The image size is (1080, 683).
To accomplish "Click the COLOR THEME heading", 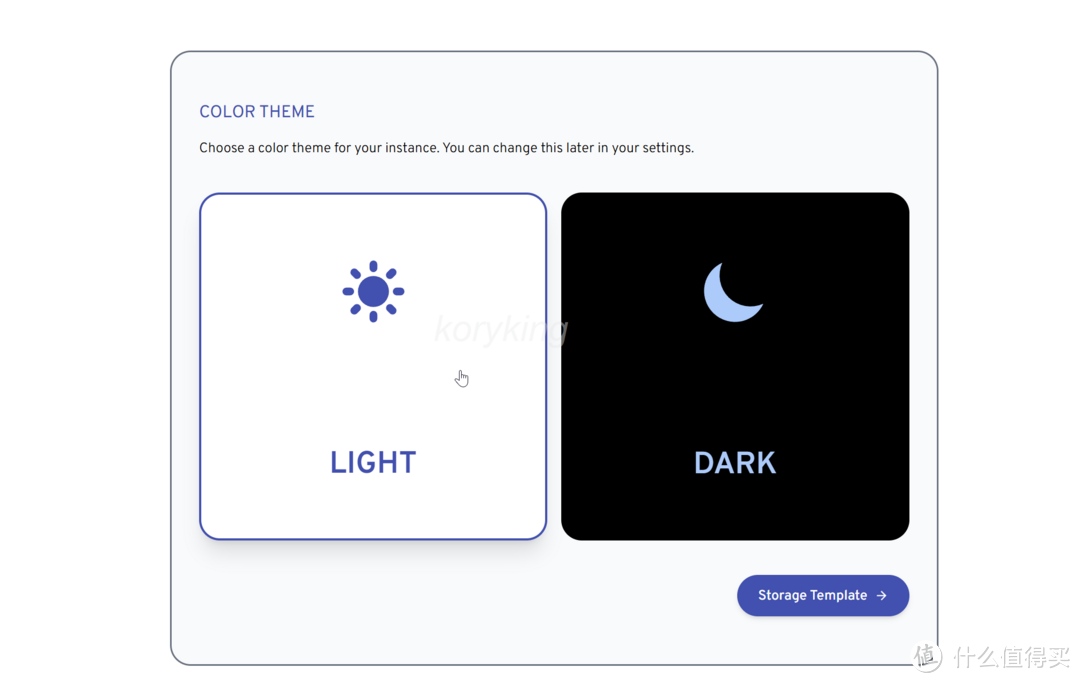I will tap(257, 112).
